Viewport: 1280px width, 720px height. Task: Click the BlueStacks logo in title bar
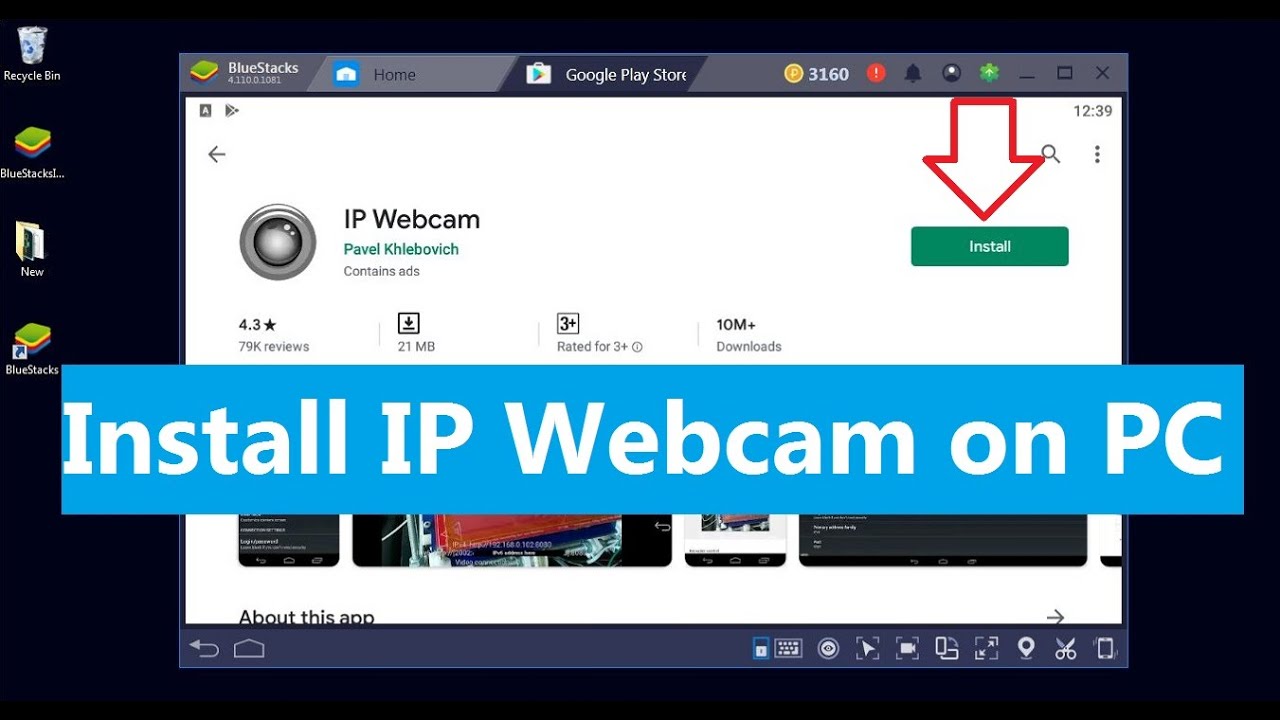click(x=204, y=73)
